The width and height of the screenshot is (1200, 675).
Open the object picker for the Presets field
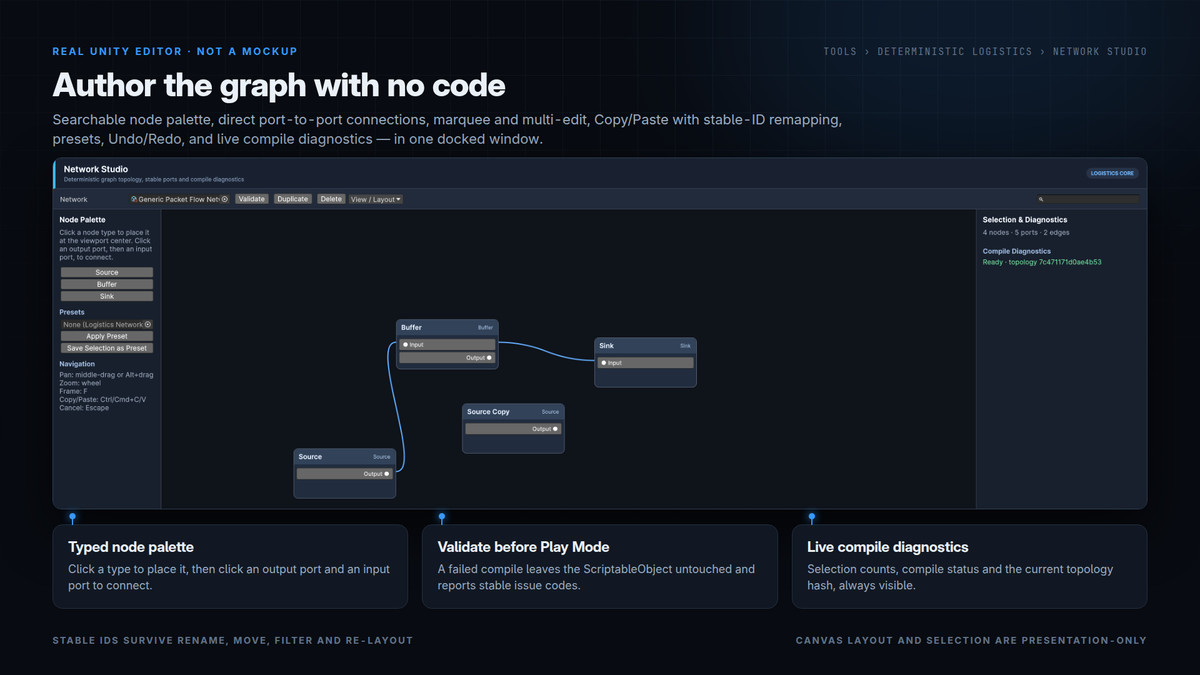[x=148, y=324]
